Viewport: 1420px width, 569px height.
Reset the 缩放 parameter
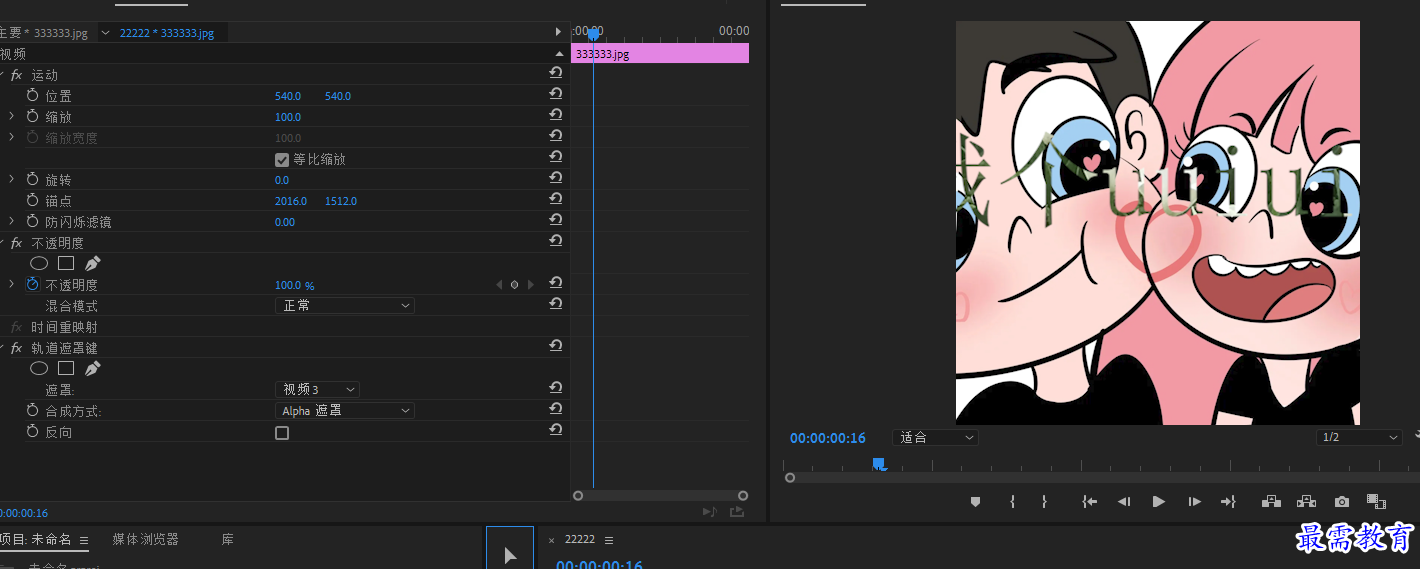(555, 115)
